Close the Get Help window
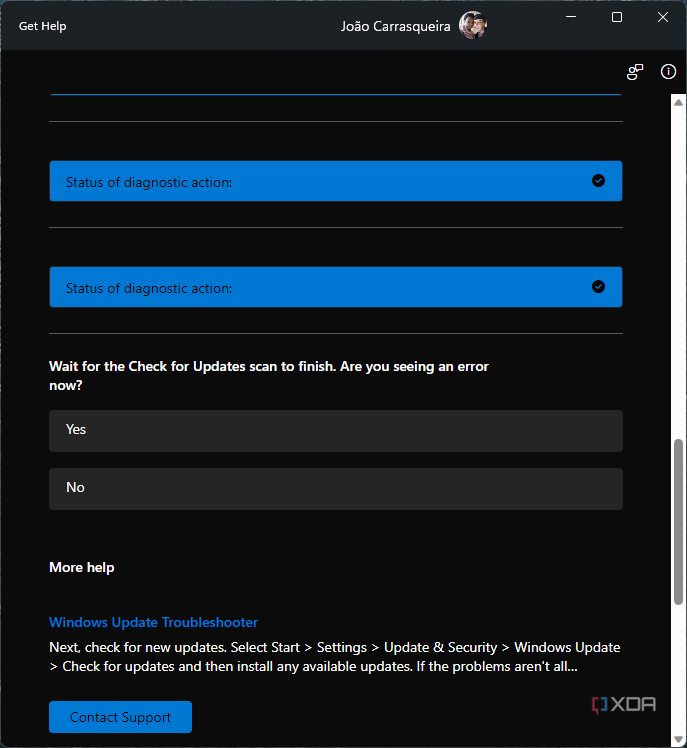This screenshot has width=687, height=748. (663, 17)
